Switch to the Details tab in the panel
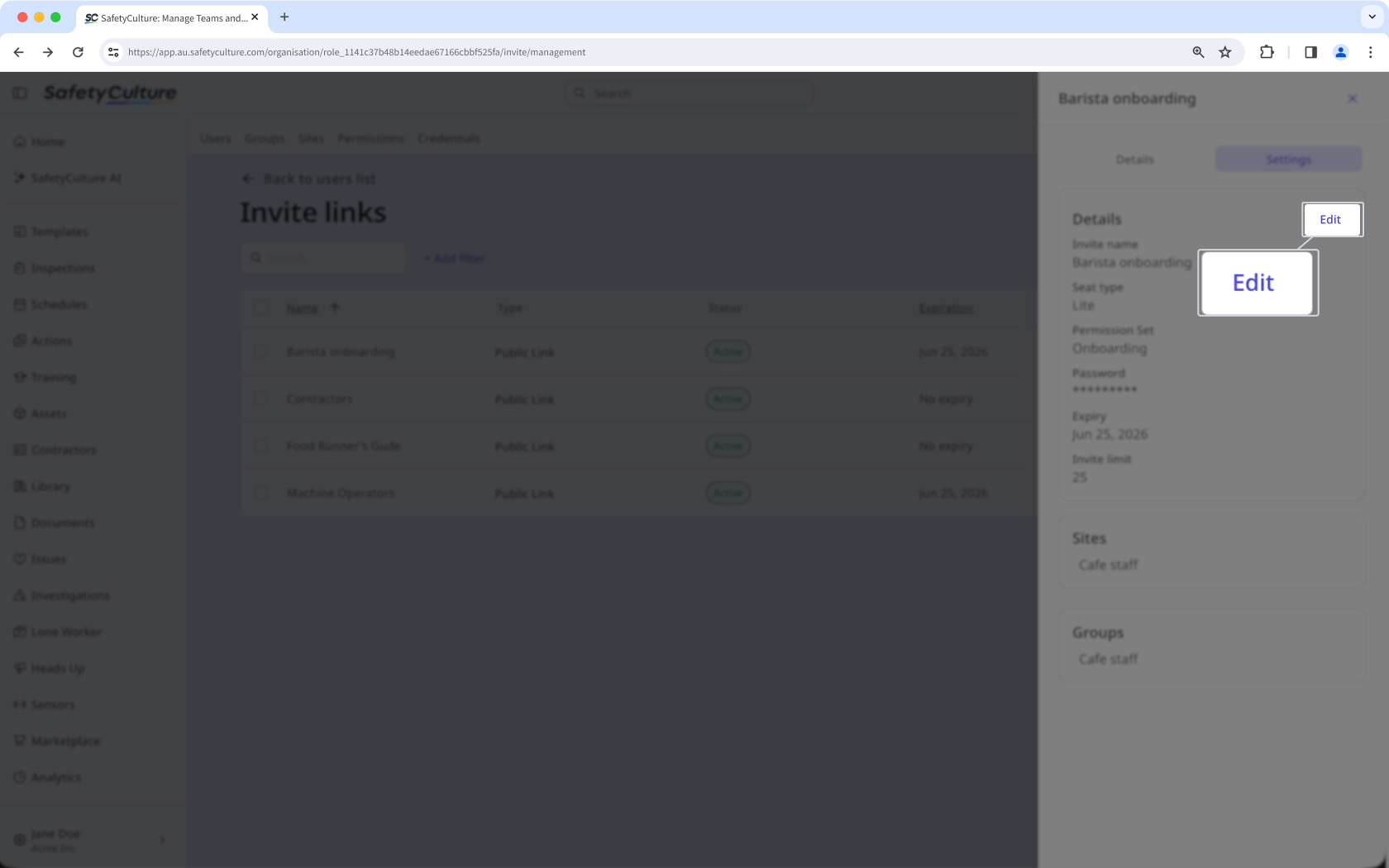Image resolution: width=1389 pixels, height=868 pixels. [1134, 160]
